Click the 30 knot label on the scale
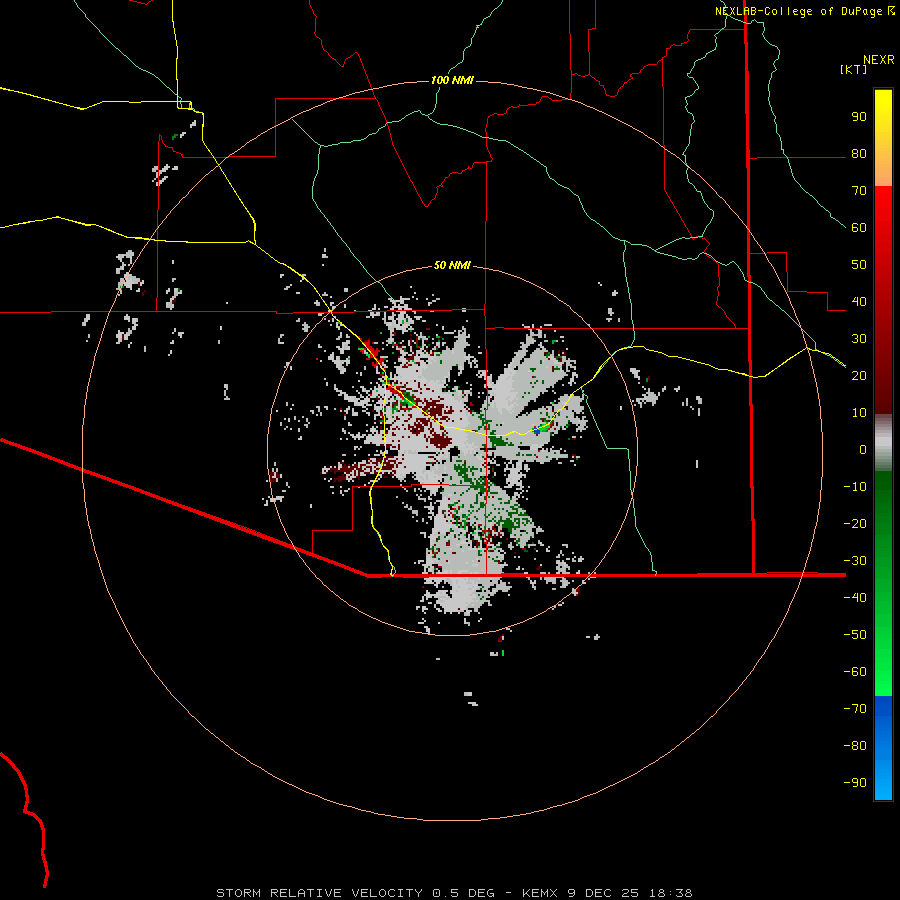Viewport: 900px width, 900px height. click(859, 339)
